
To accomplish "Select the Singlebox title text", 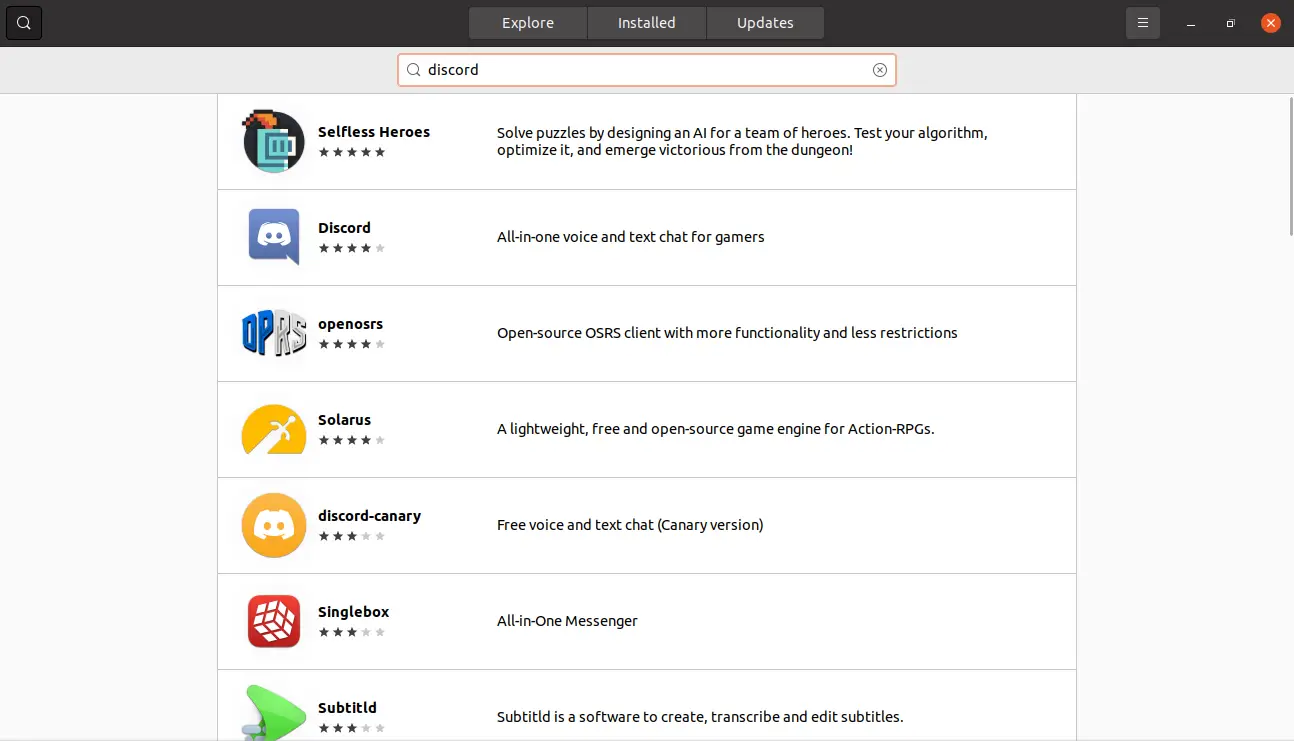I will click(x=353, y=612).
